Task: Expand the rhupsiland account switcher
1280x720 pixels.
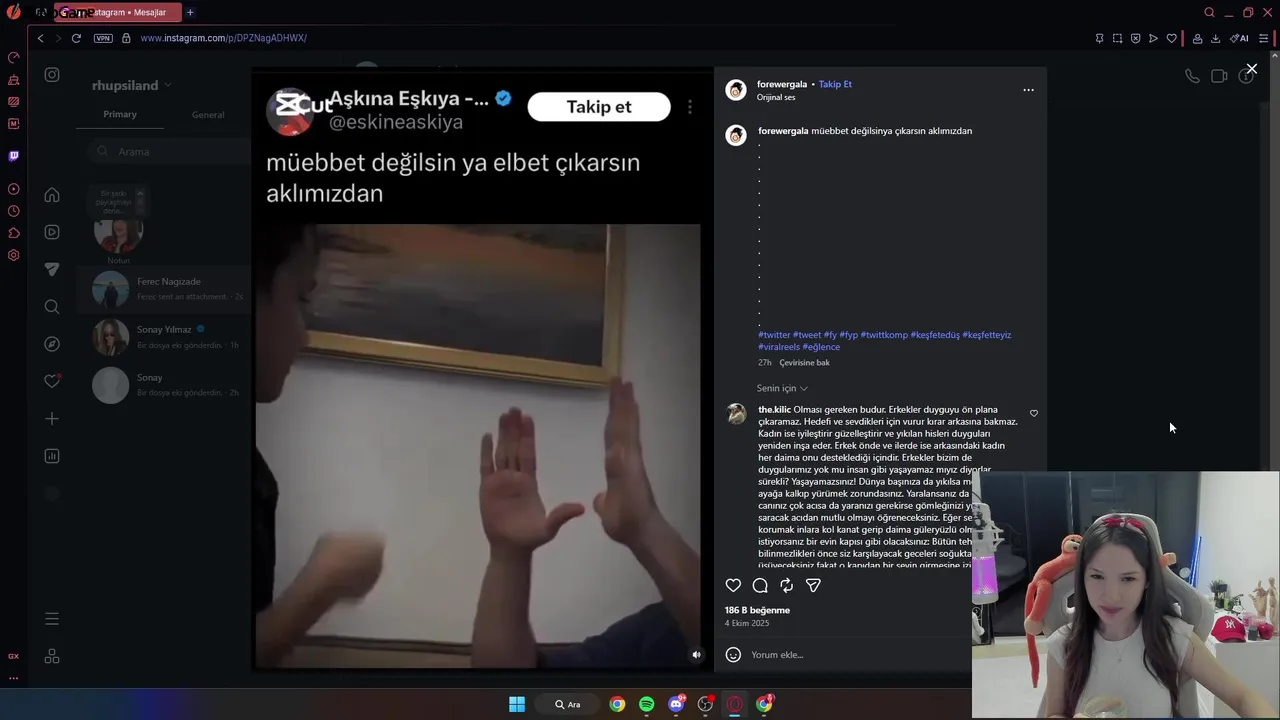Action: [132, 85]
